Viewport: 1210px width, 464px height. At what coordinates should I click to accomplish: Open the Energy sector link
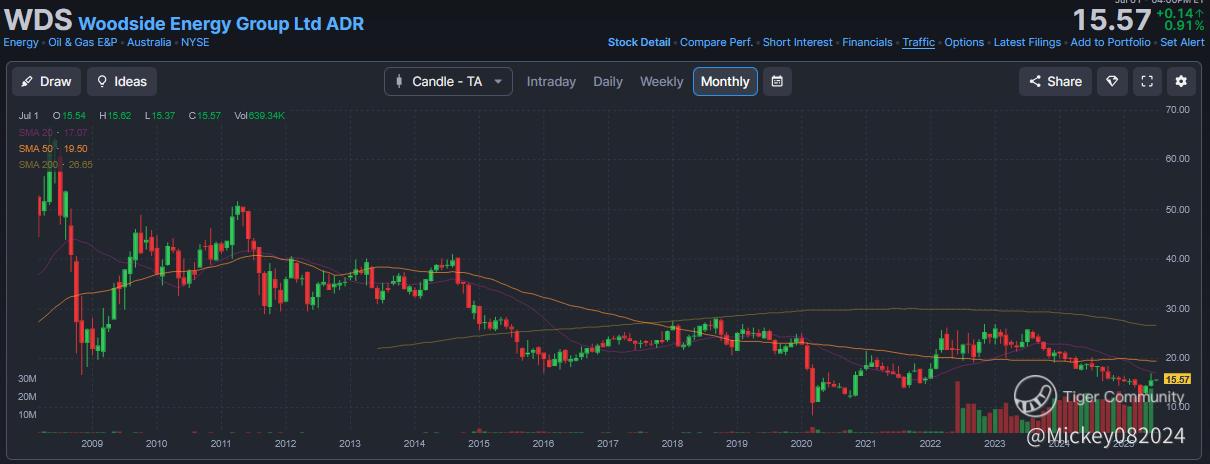tap(21, 43)
